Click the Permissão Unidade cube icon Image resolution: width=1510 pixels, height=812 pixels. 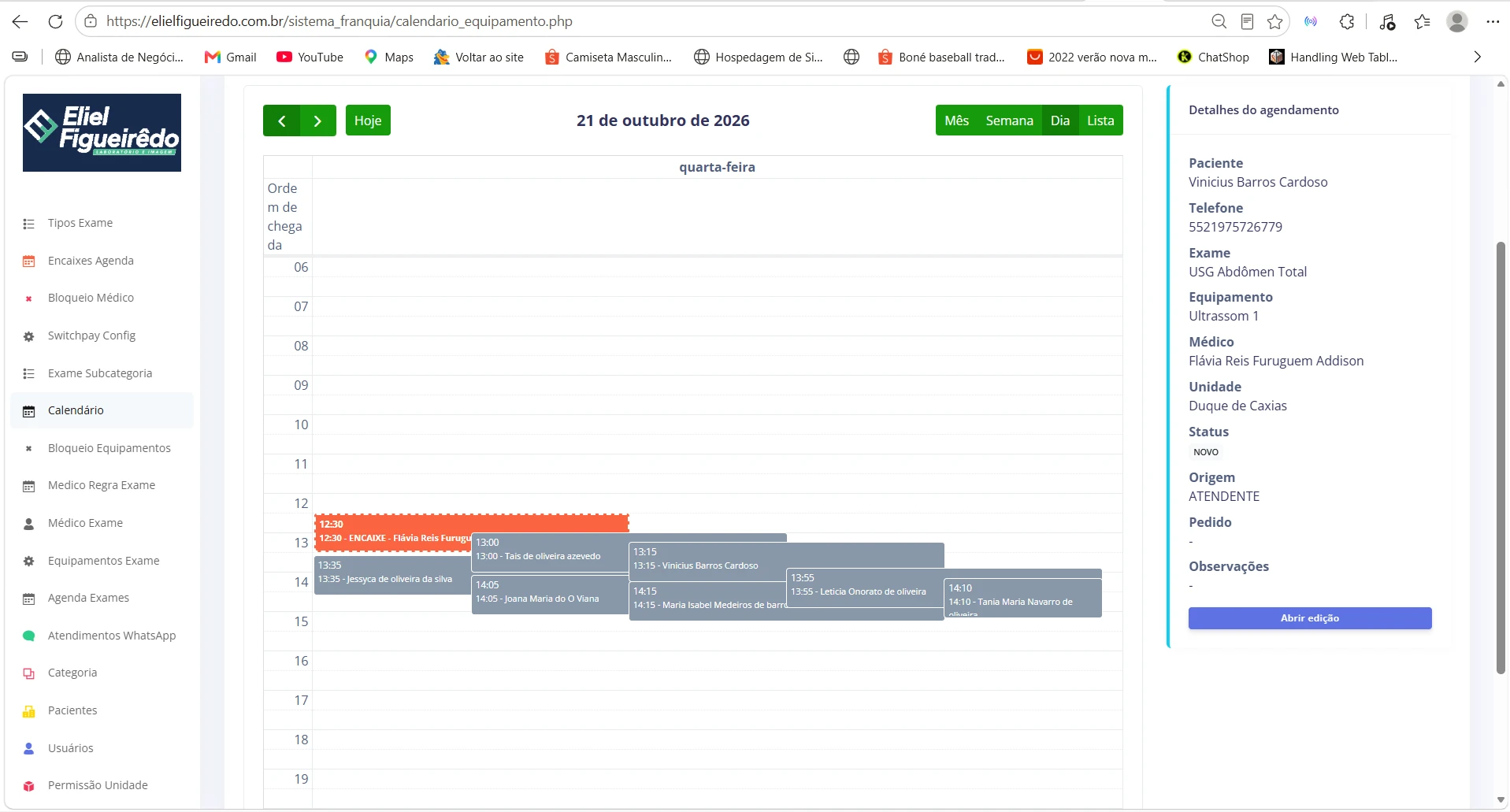29,786
